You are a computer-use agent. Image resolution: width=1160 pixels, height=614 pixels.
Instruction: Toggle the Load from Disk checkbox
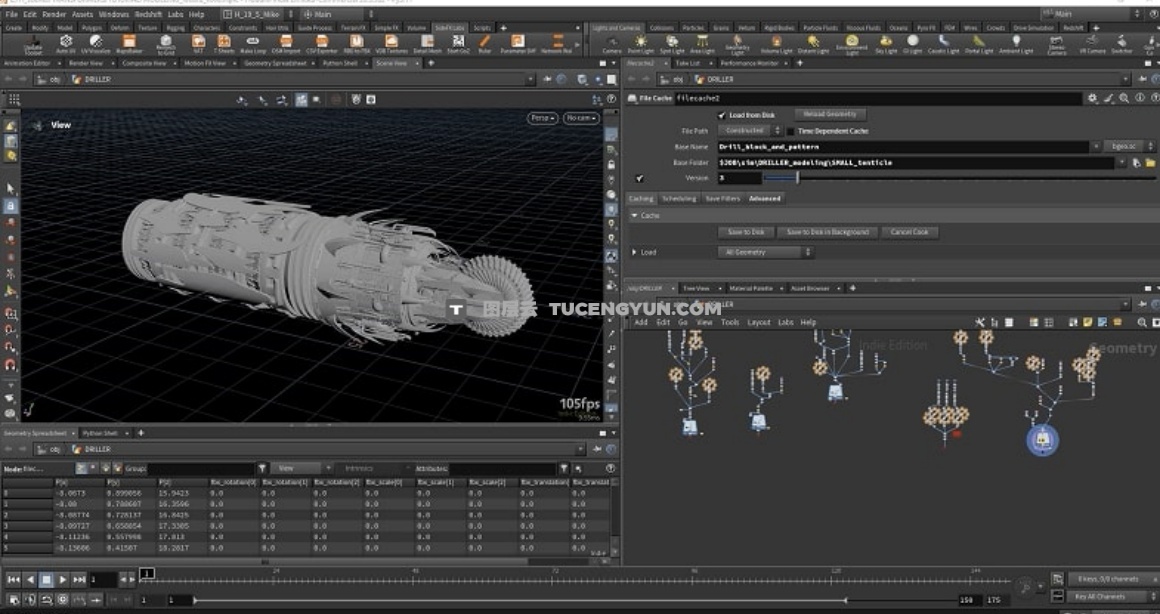point(721,115)
